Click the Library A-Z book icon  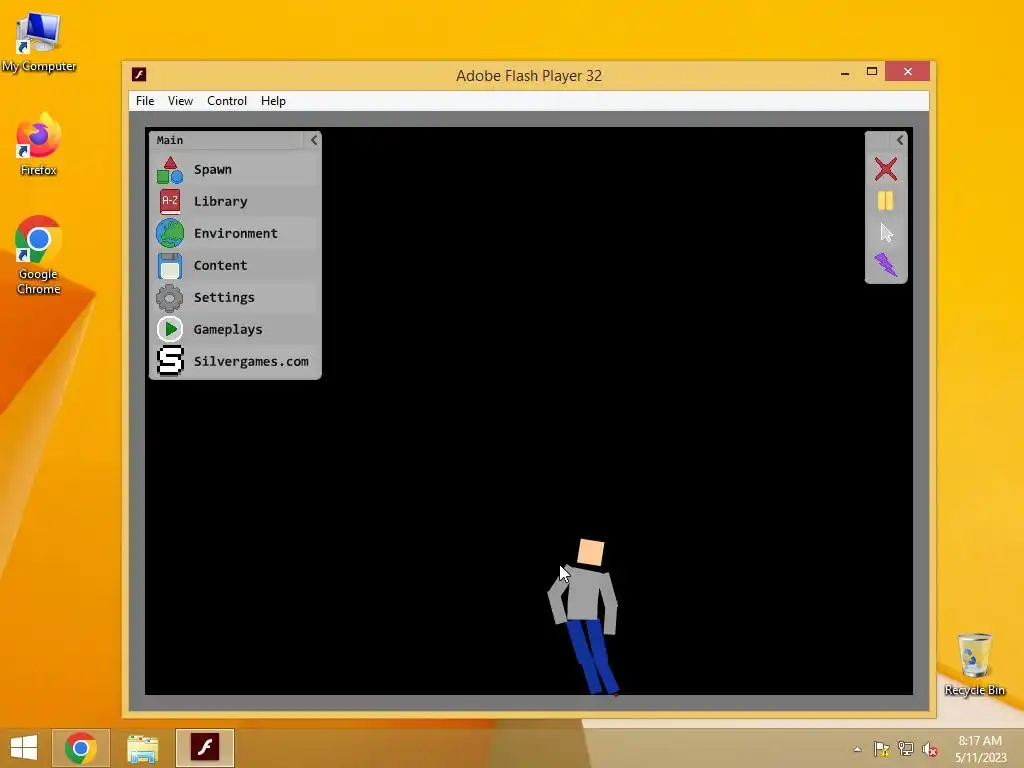pos(170,201)
